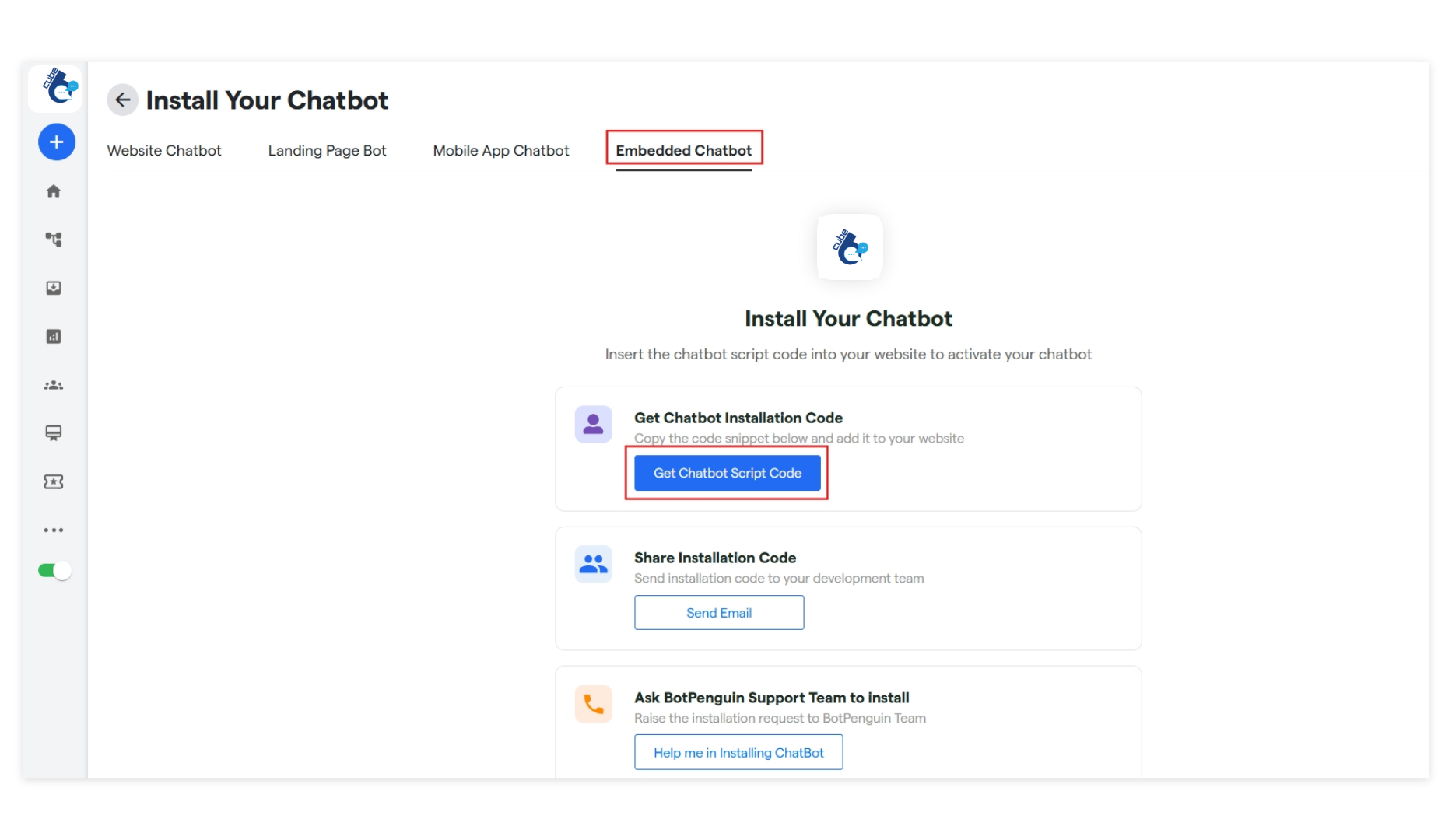This screenshot has height=840, width=1452.
Task: Select the Website Chatbot tab
Action: (x=164, y=150)
